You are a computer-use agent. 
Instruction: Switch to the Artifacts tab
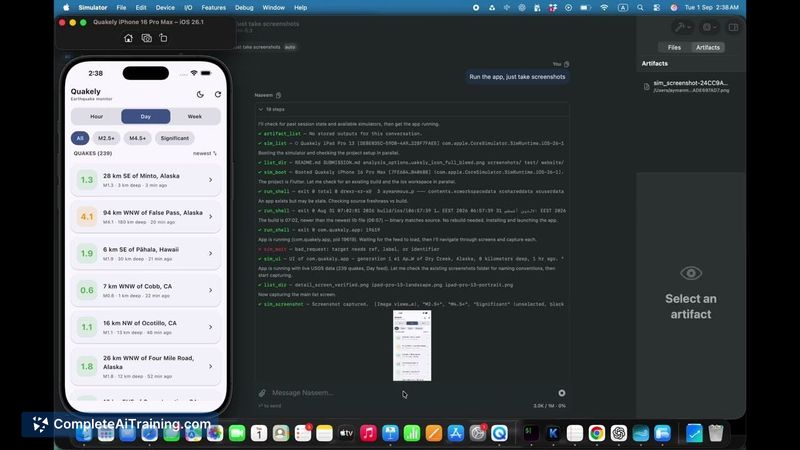tap(708, 47)
